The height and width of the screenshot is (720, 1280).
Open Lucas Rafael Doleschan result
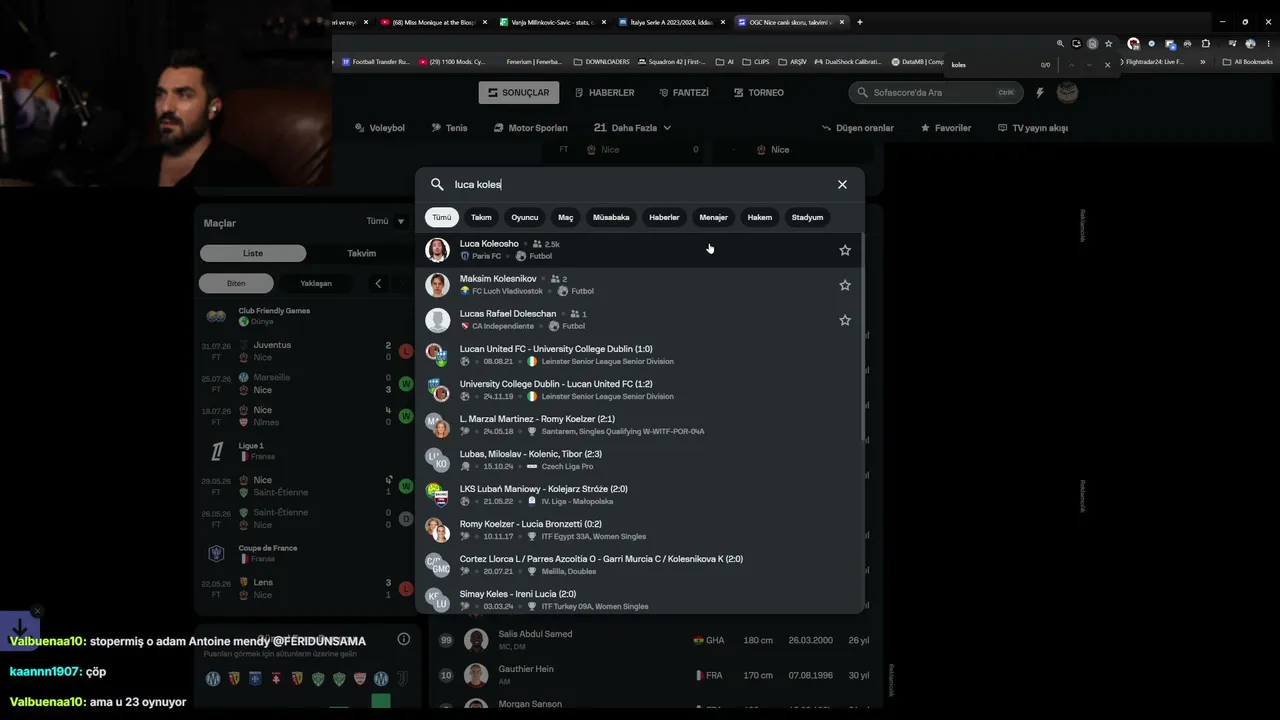(x=638, y=320)
